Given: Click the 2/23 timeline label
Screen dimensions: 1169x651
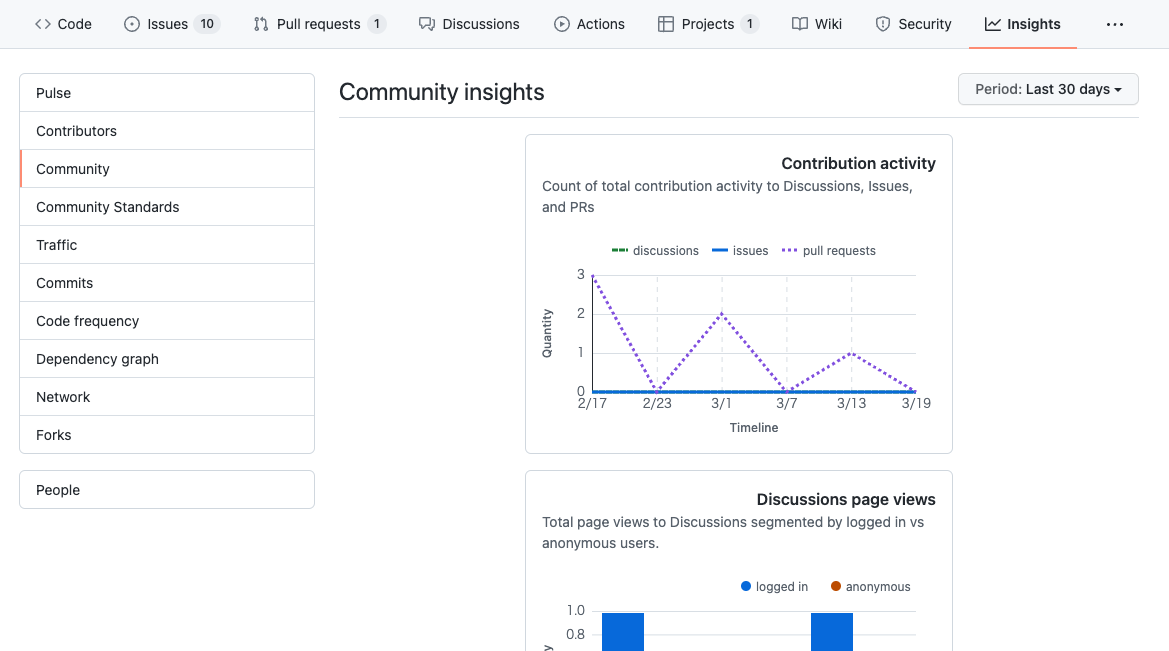Looking at the screenshot, I should 657,403.
